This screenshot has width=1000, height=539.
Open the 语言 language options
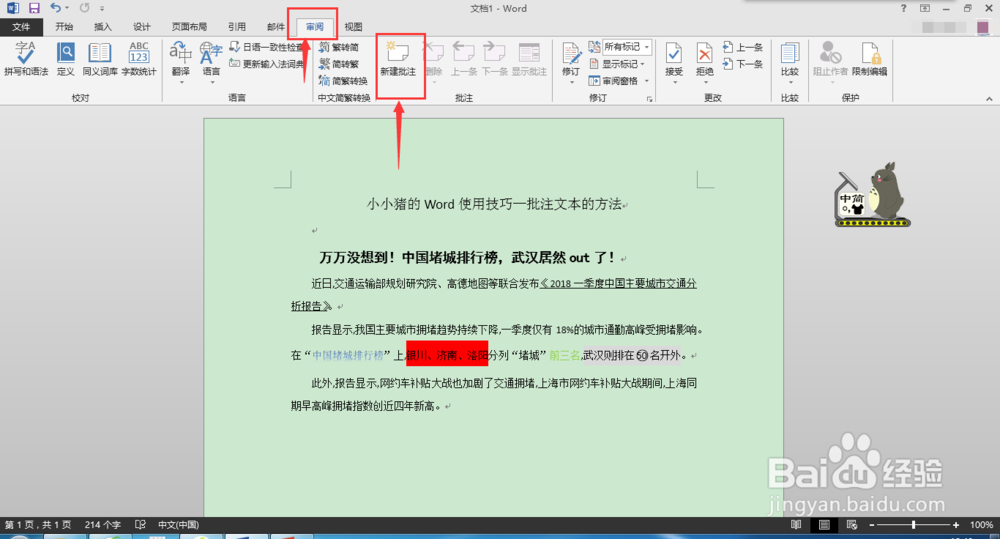pyautogui.click(x=211, y=62)
